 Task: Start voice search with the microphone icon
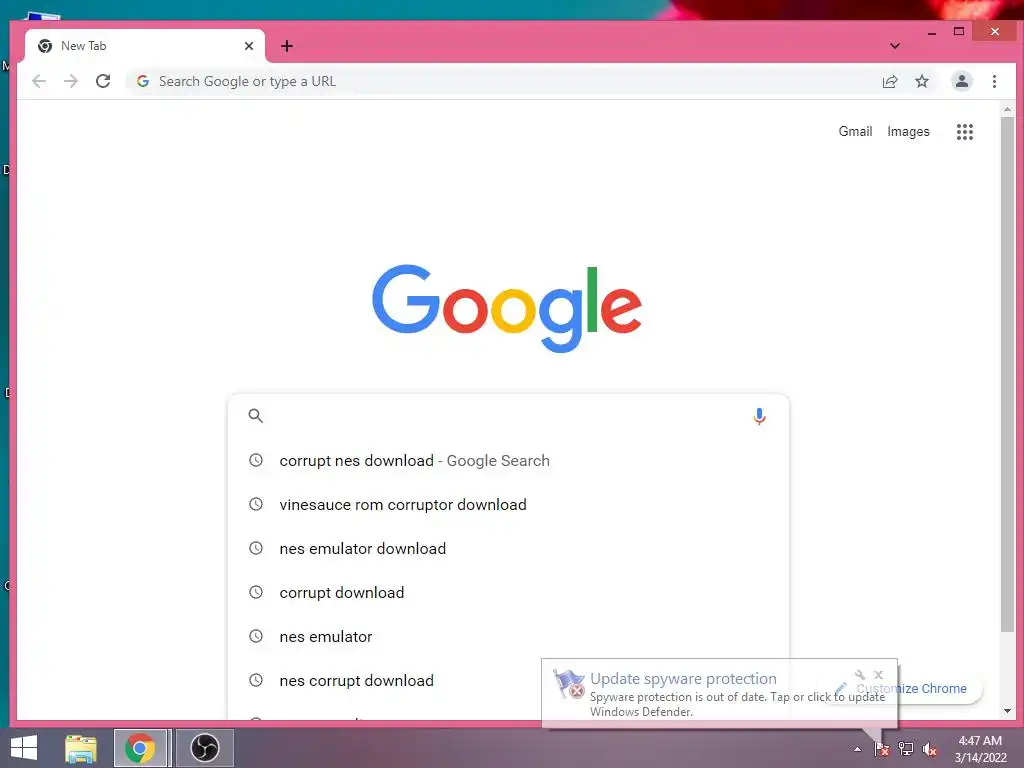[759, 416]
